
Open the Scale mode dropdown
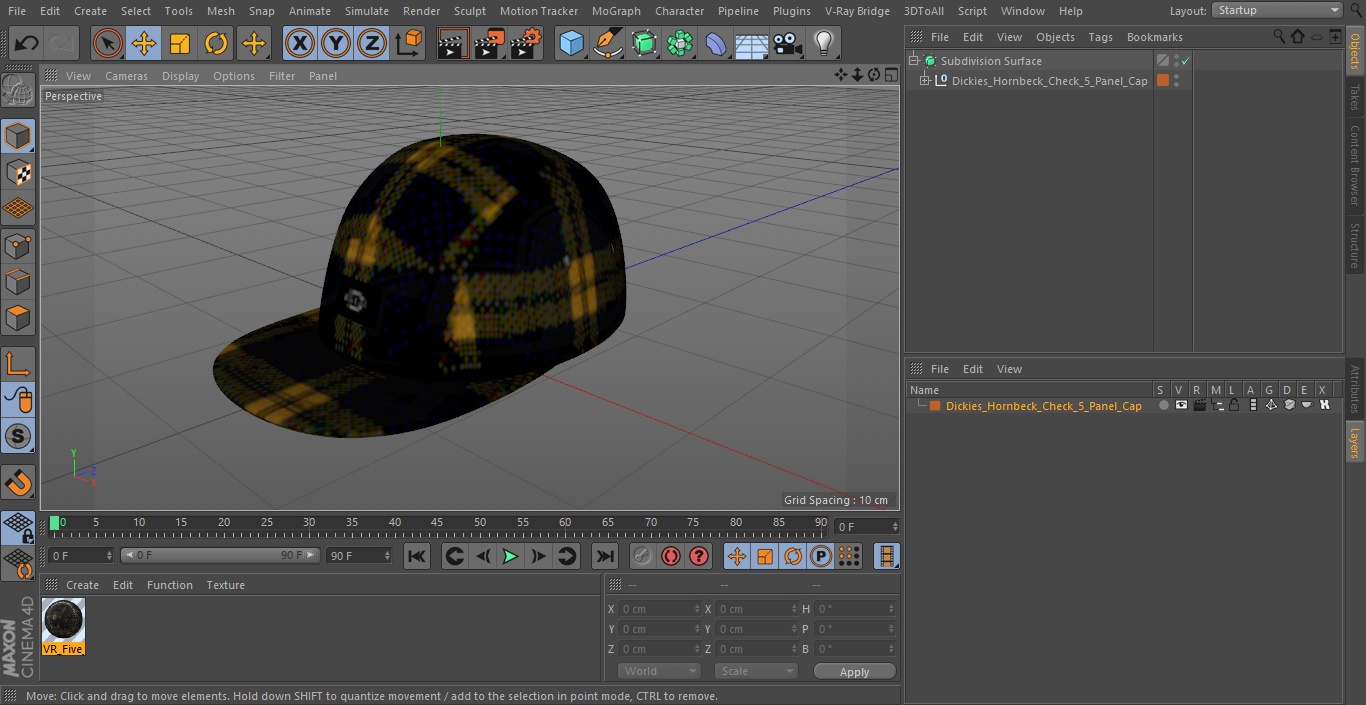(x=756, y=671)
